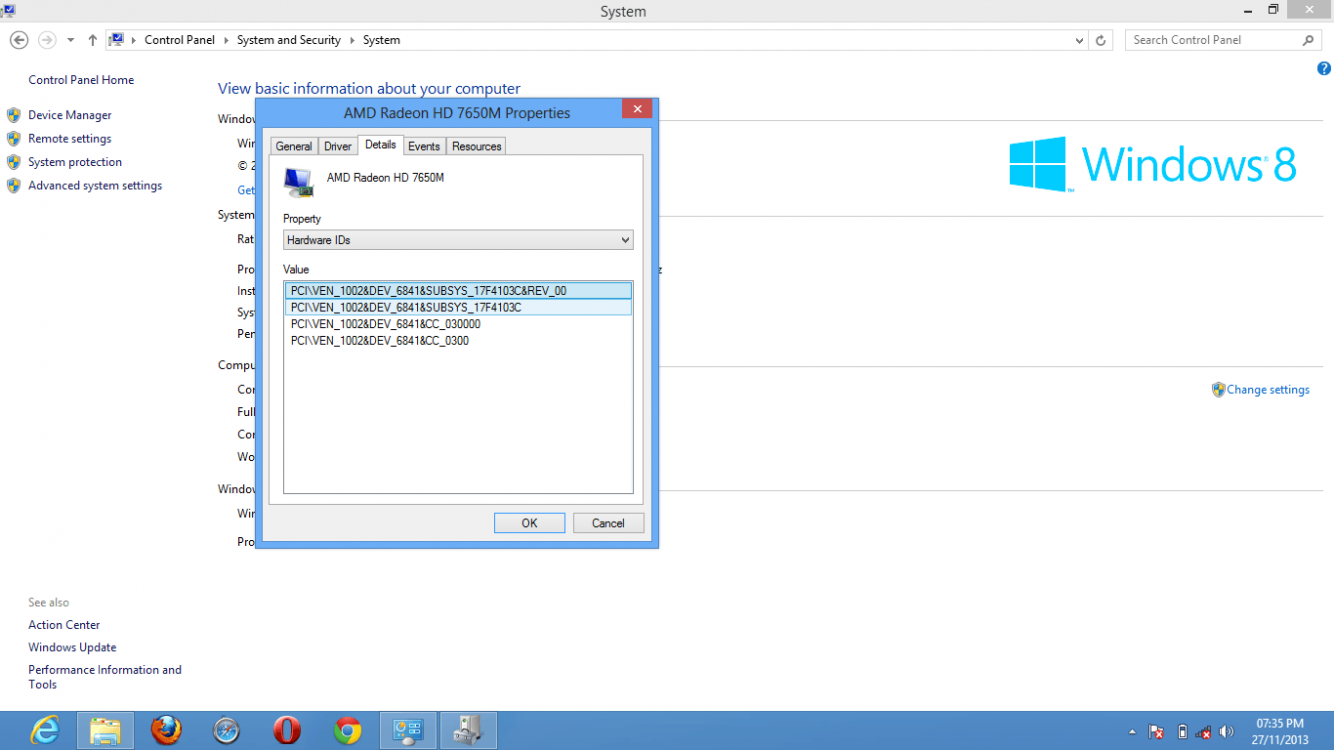Viewport: 1334px width, 750px height.
Task: Launch Firefox from the taskbar
Action: pos(166,731)
